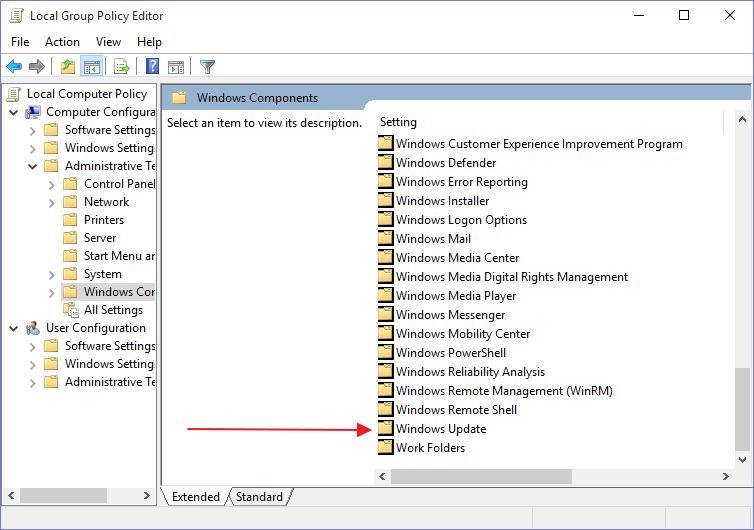Switch to the Standard tab
Viewport: 754px width, 530px height.
259,497
